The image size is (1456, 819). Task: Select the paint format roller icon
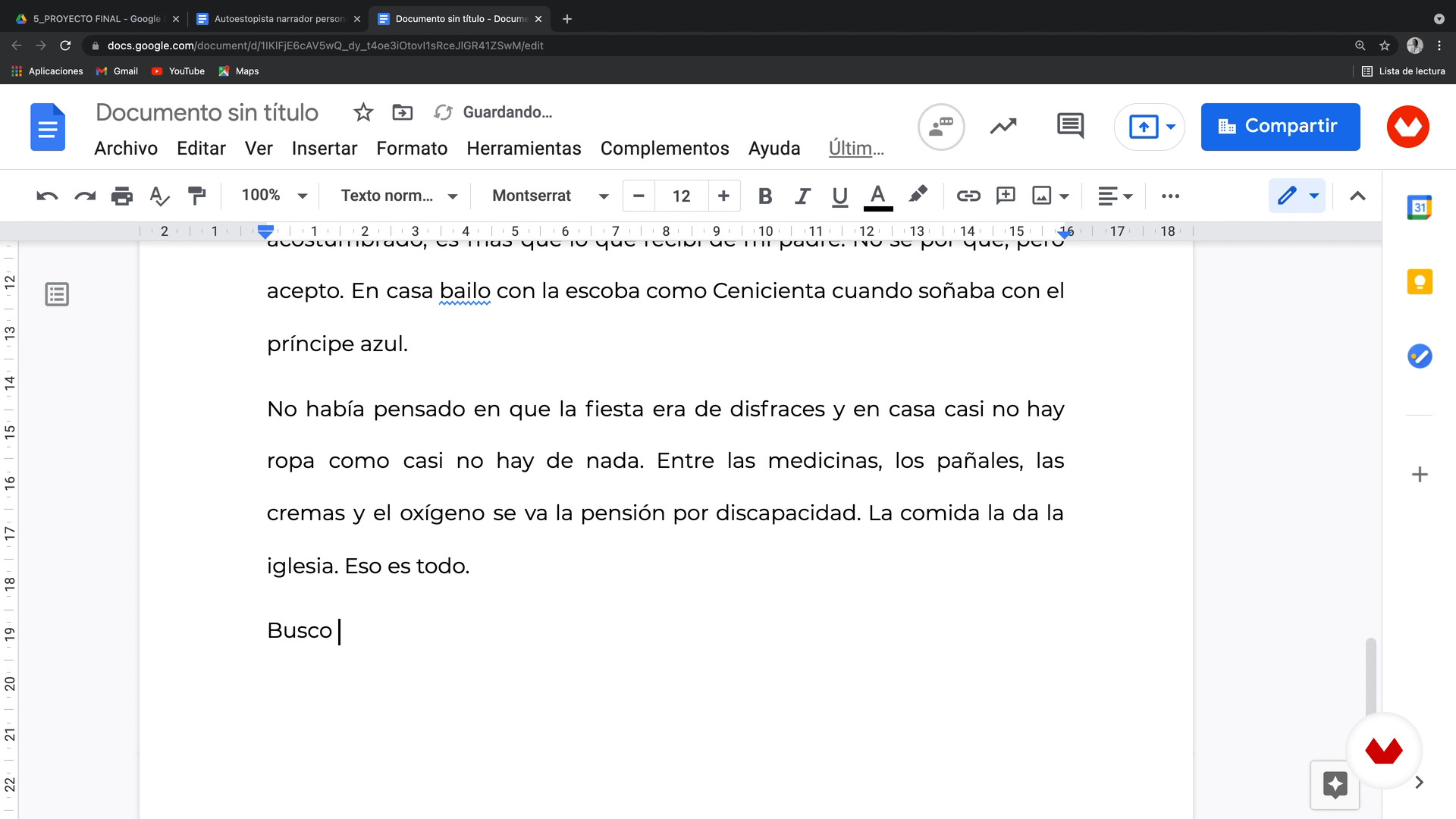(x=196, y=196)
